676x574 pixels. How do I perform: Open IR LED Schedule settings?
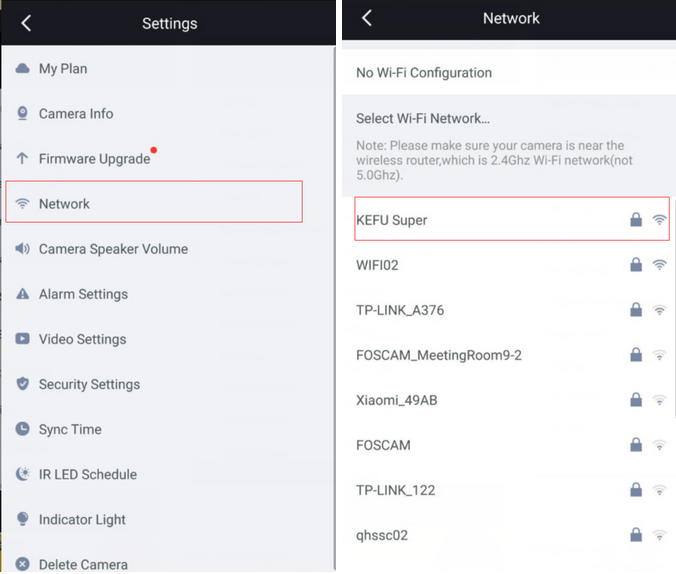88,474
